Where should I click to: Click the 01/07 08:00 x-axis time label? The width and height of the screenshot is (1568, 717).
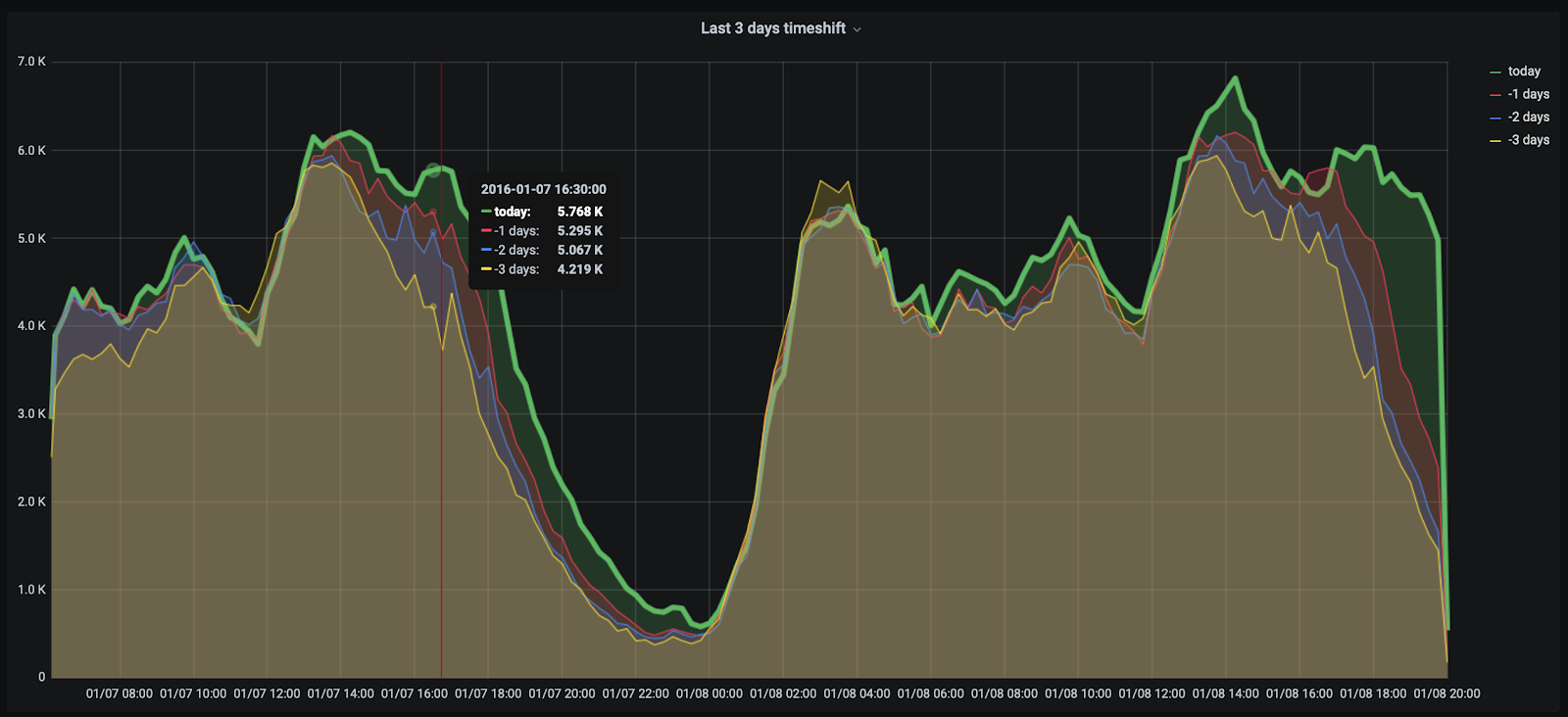119,693
